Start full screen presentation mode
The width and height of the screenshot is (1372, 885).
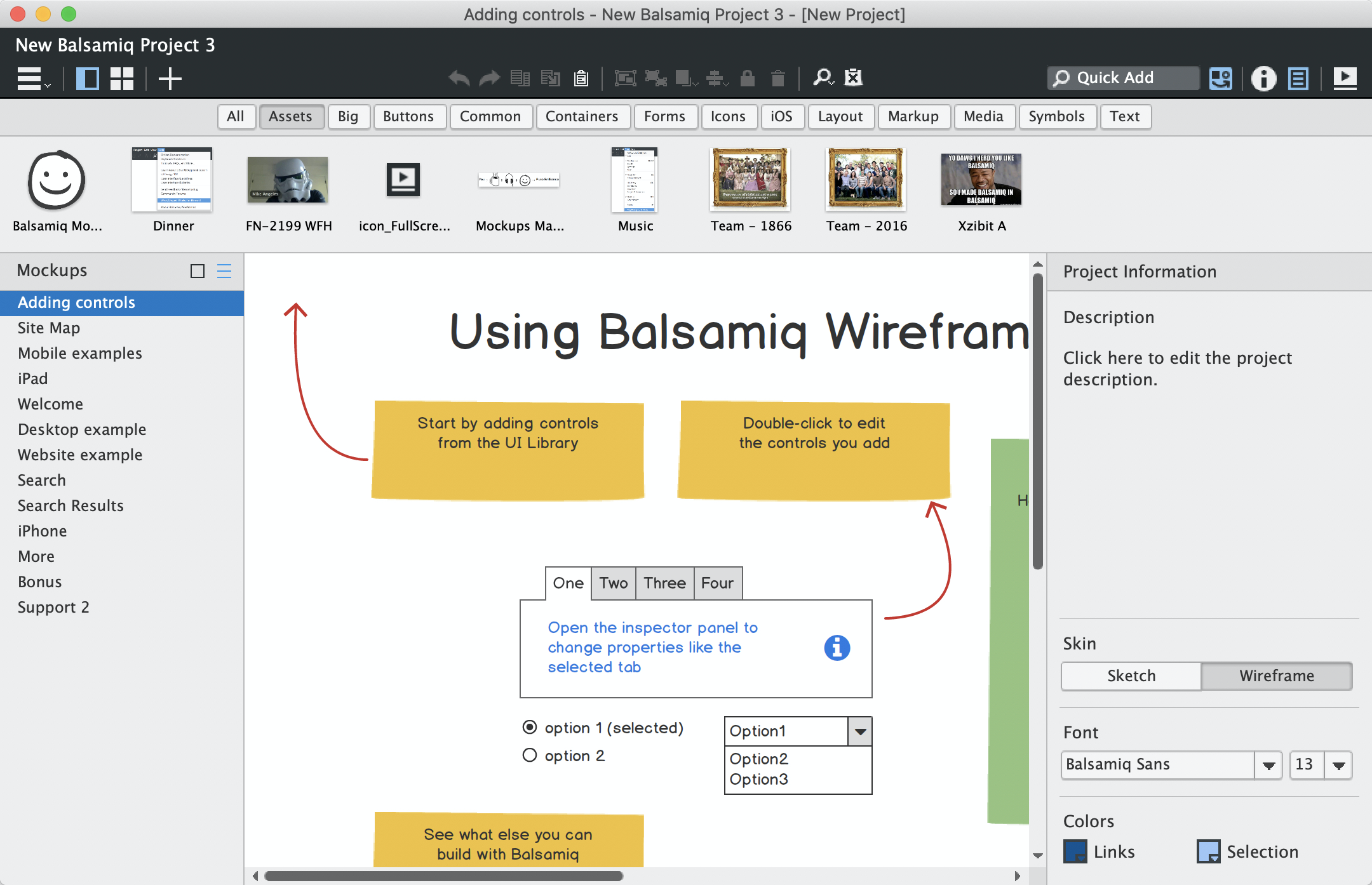click(1345, 78)
